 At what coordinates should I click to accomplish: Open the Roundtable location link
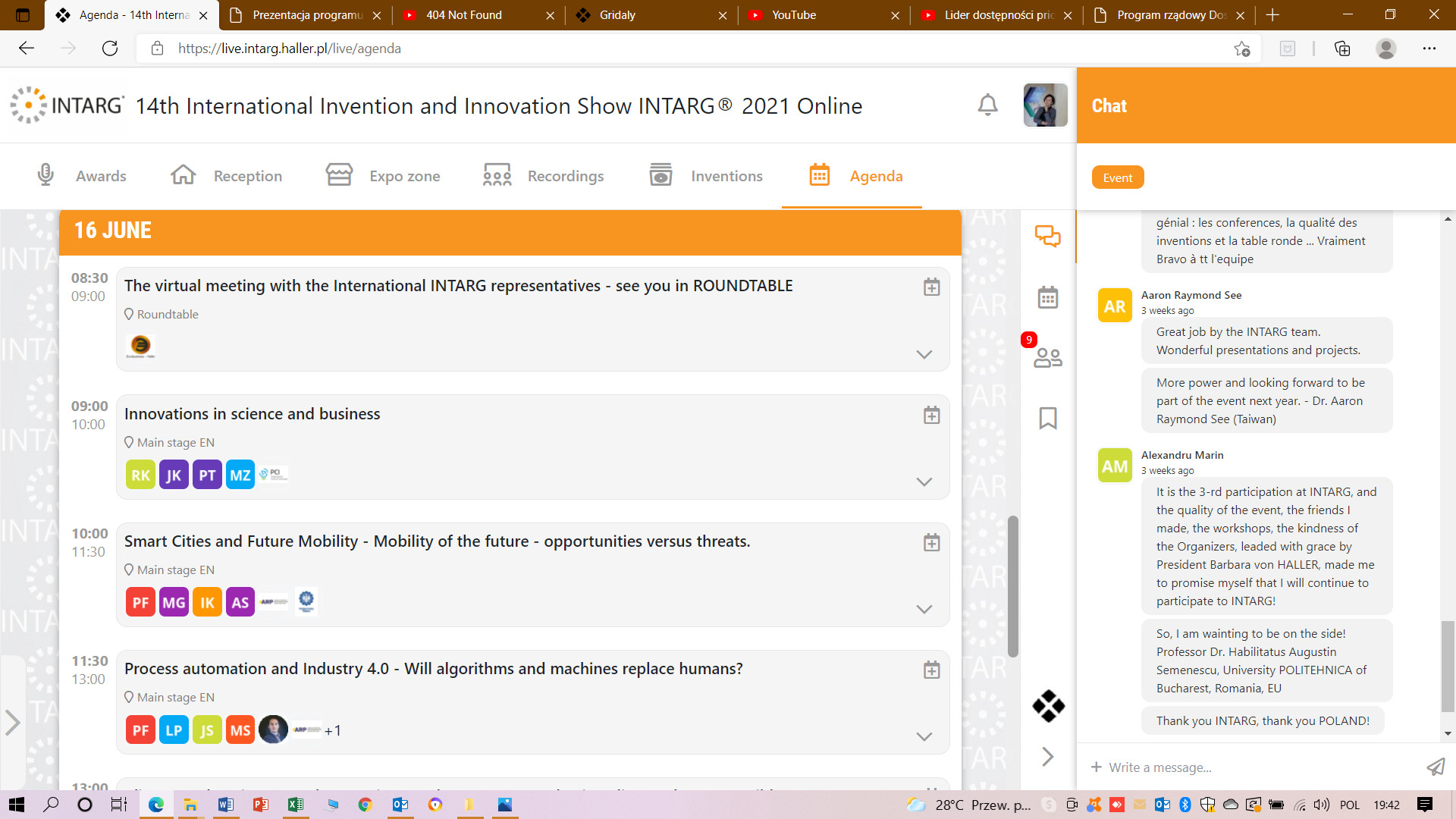click(162, 314)
